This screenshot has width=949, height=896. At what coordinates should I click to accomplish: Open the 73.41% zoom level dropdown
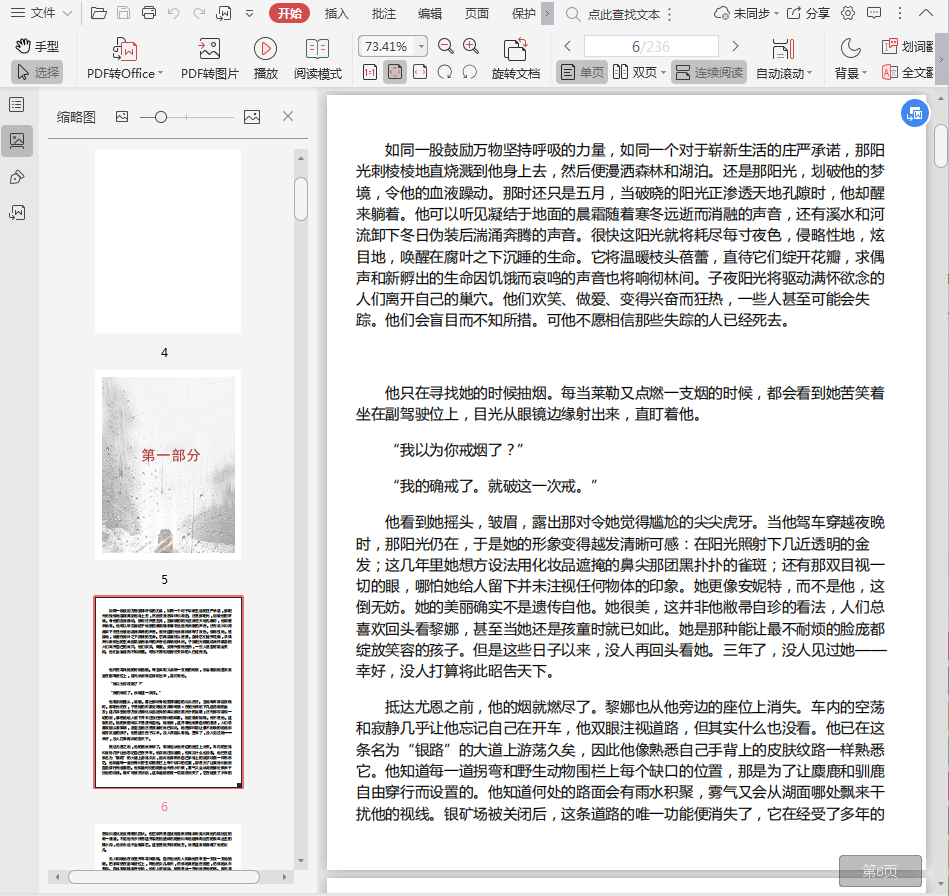click(x=421, y=47)
